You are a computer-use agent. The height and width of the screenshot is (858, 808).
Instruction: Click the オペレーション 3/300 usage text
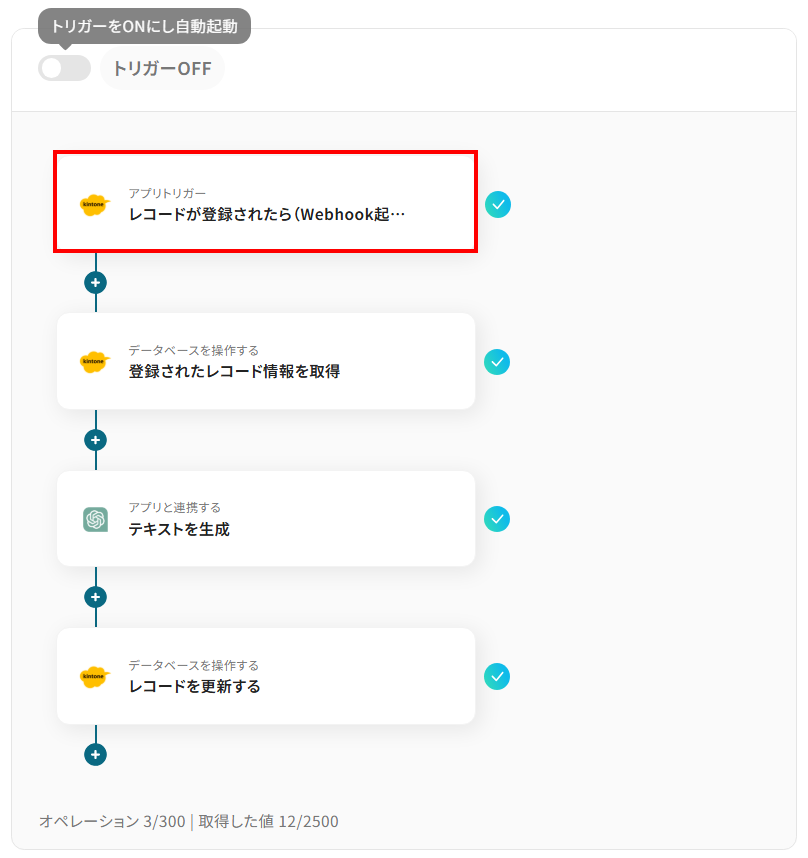[x=112, y=822]
